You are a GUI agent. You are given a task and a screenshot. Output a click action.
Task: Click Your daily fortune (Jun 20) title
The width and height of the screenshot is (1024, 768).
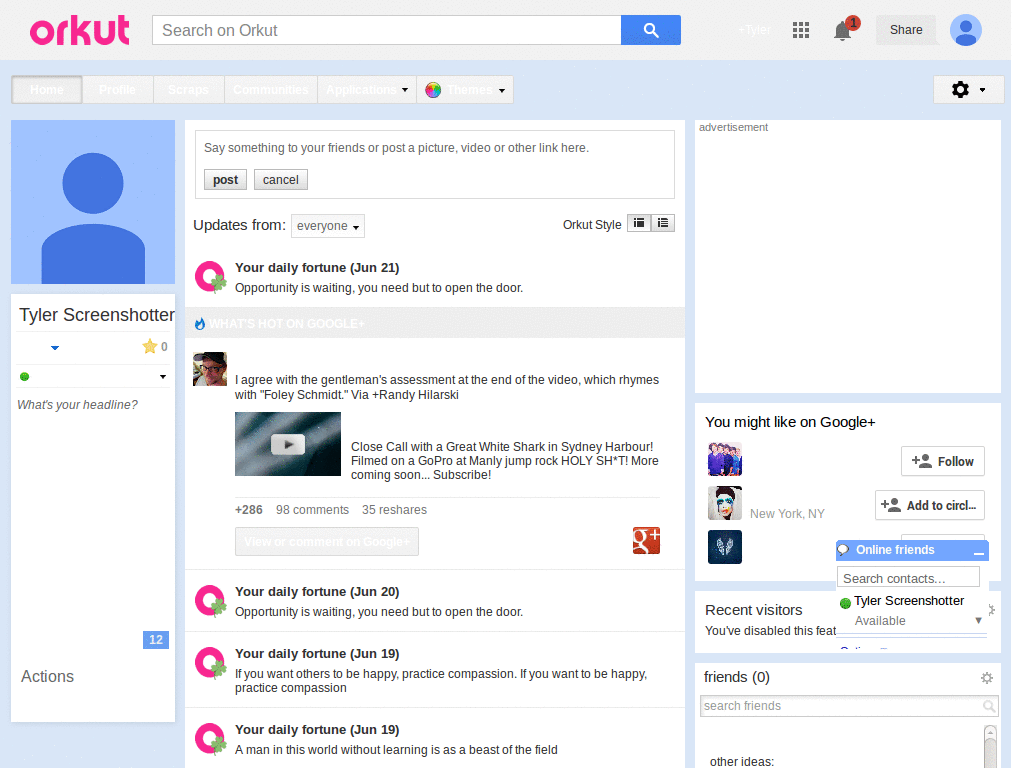(x=317, y=592)
